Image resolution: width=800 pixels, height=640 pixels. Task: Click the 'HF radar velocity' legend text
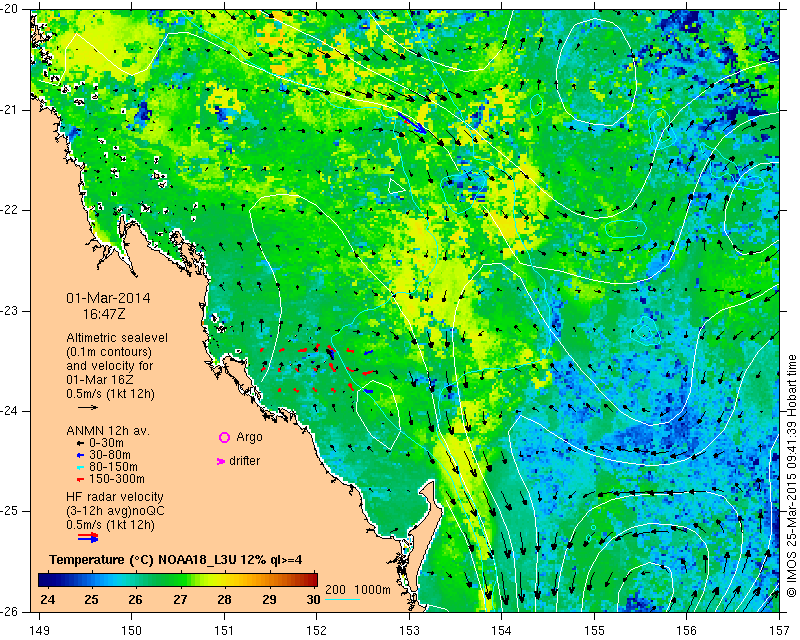tap(115, 497)
